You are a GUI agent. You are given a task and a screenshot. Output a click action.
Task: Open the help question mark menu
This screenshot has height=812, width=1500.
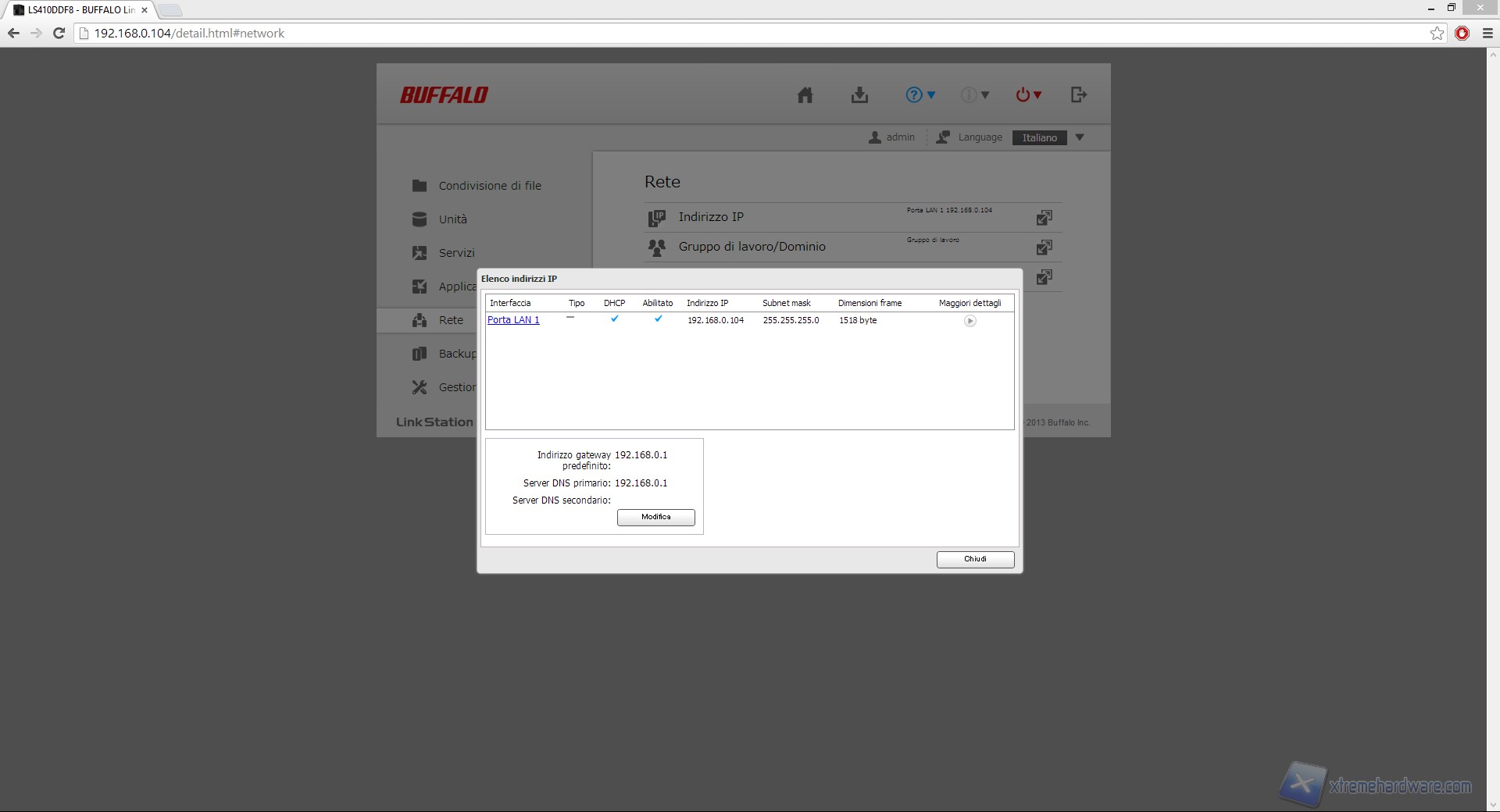(920, 95)
